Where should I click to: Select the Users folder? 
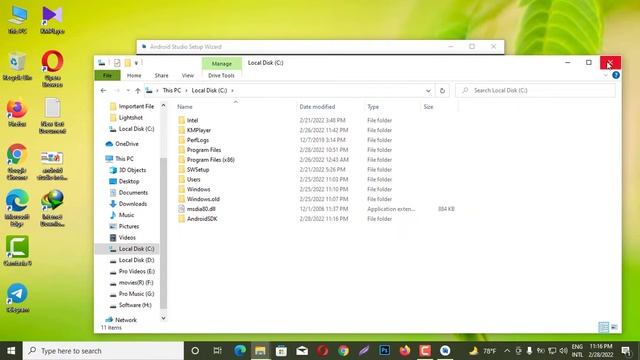[193, 180]
